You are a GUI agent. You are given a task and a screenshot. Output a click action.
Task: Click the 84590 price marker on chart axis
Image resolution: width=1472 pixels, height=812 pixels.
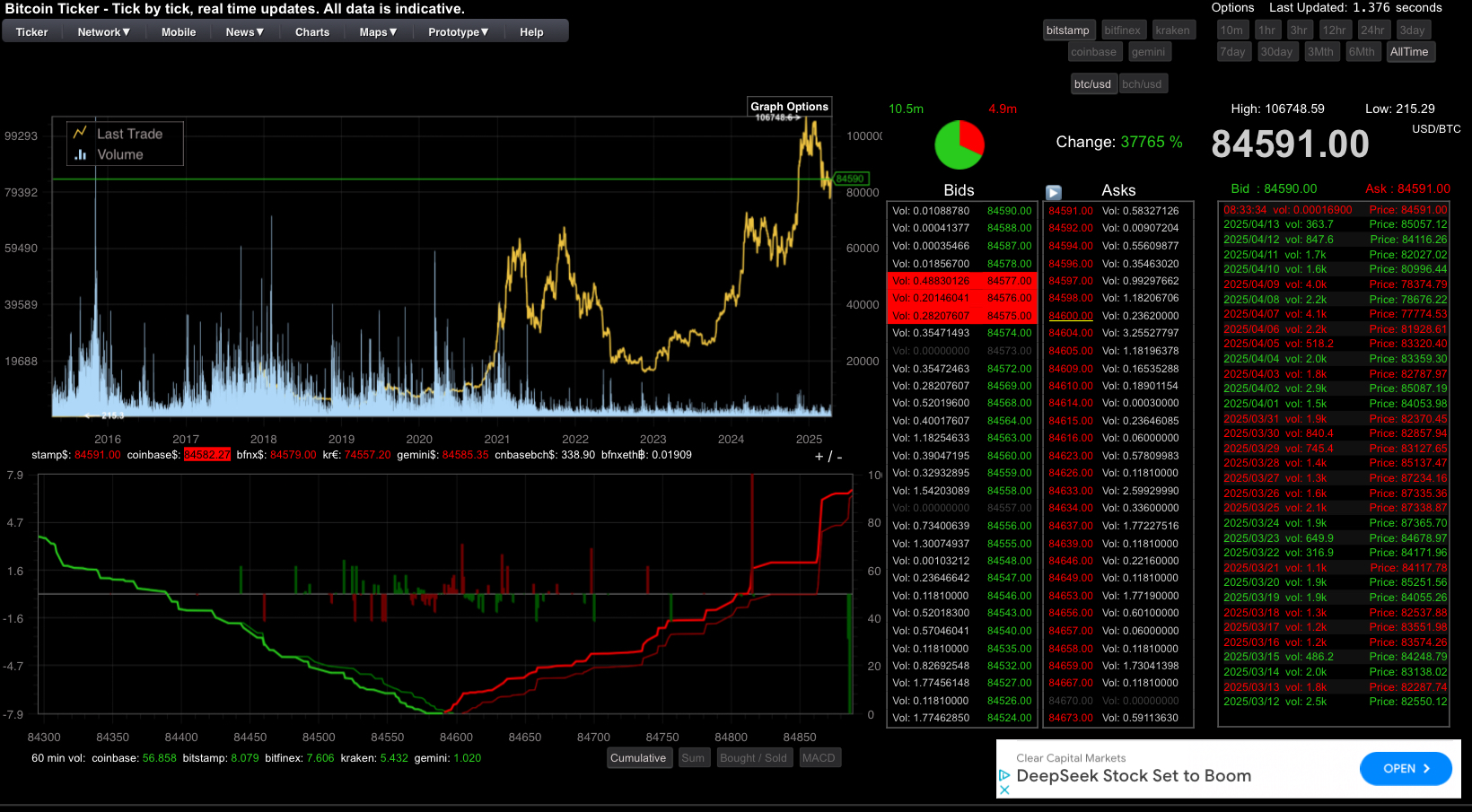[x=850, y=179]
